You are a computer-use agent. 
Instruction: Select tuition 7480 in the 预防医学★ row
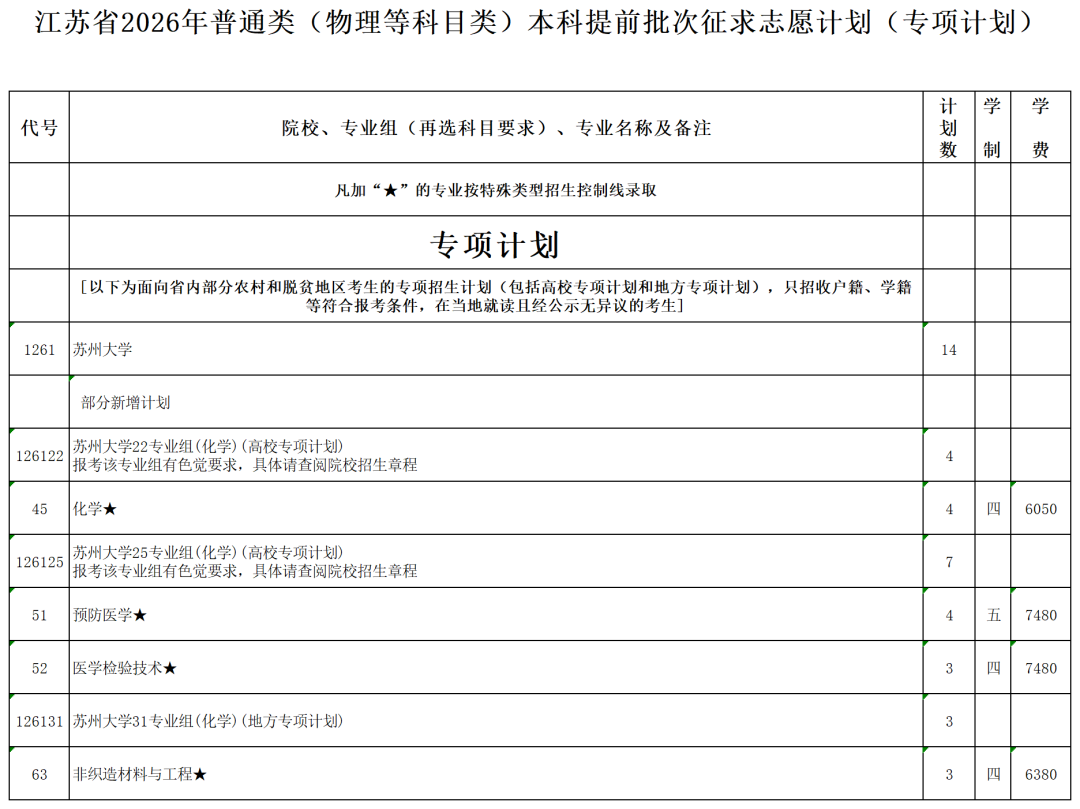[1041, 614]
